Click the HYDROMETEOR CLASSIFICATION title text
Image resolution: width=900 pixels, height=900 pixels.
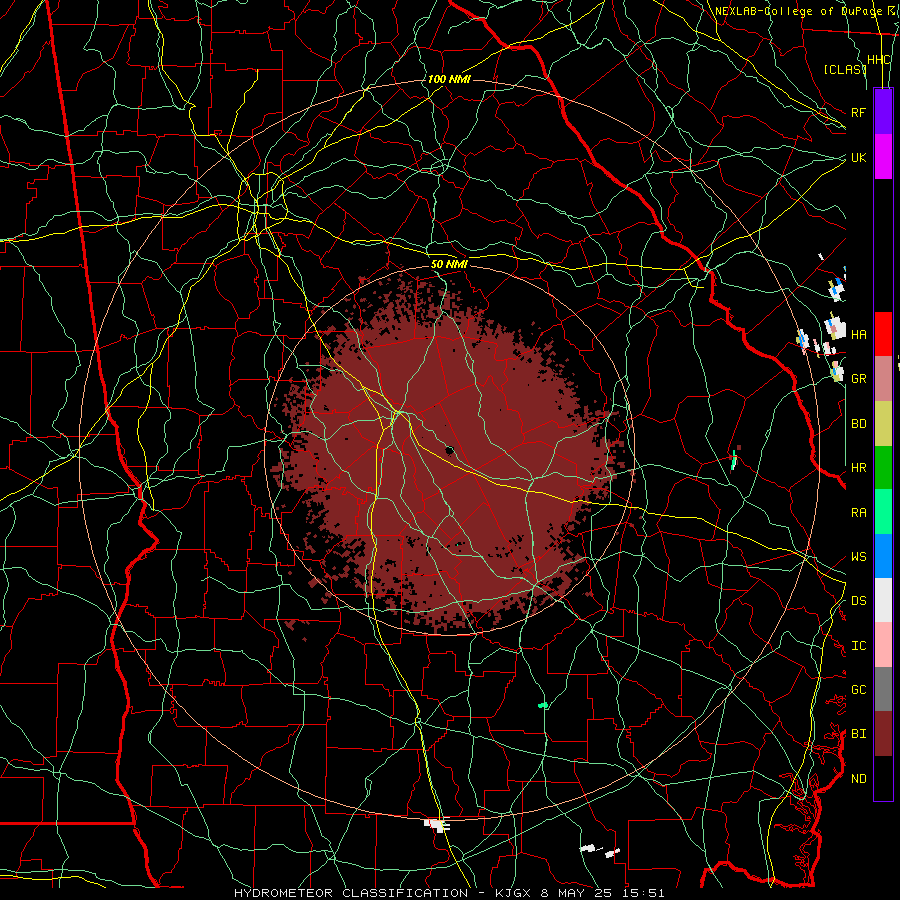pos(351,893)
